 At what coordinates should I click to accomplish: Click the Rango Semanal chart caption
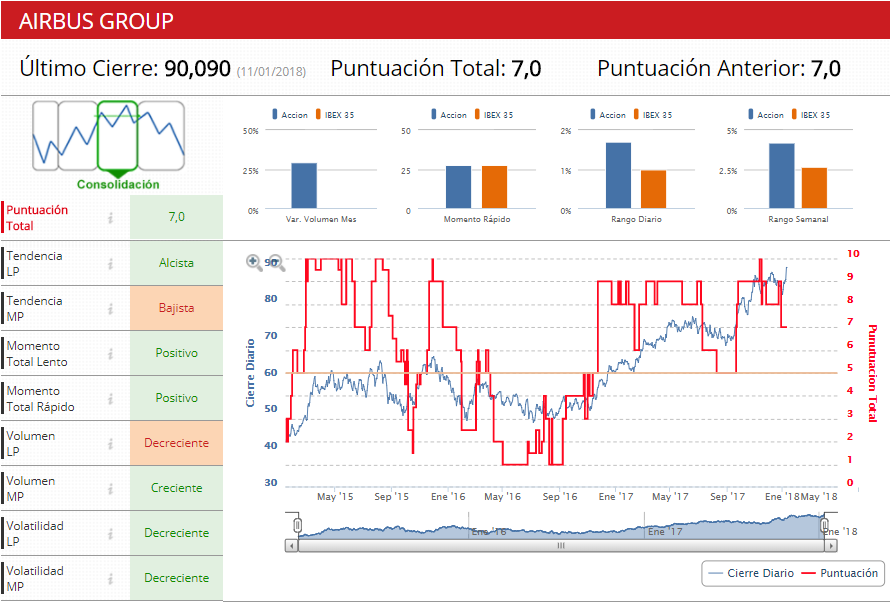coord(798,219)
